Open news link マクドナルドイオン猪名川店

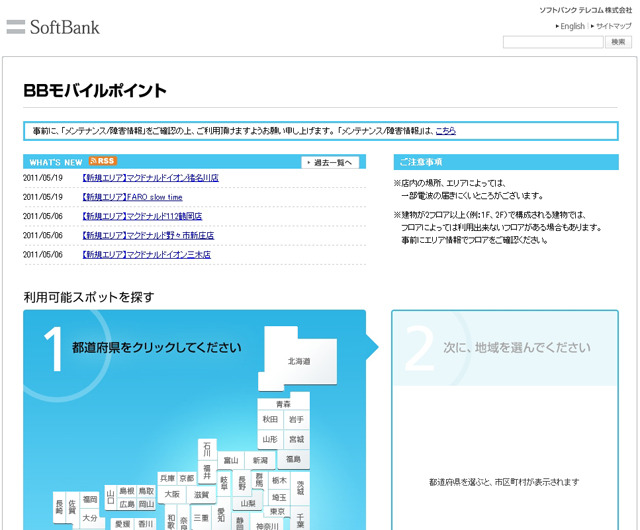tap(150, 178)
